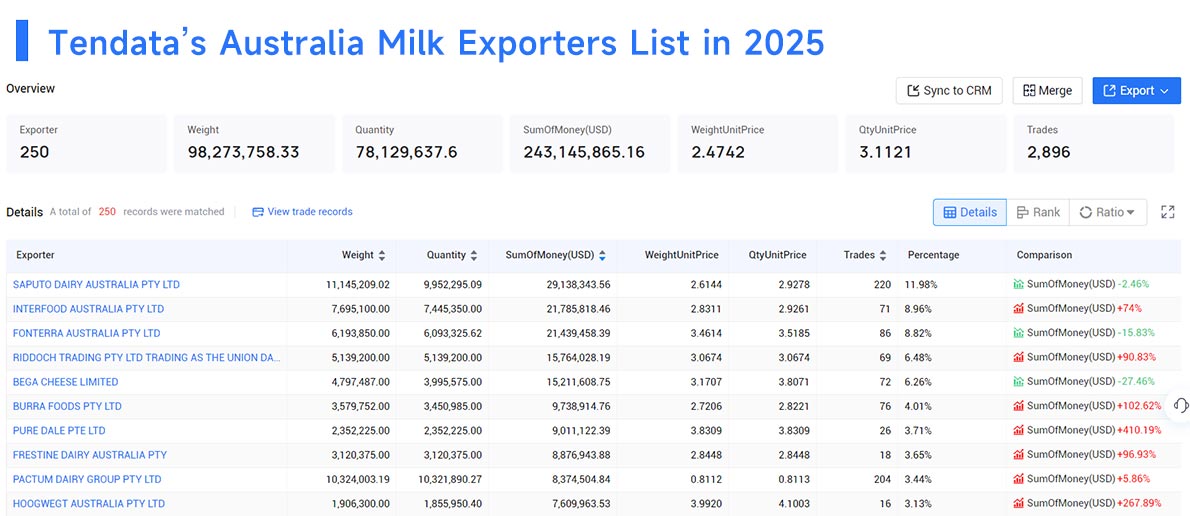Viewport: 1190px width, 516px height.
Task: Open BURRA FOODS PTY LTD exporter
Action: click(x=67, y=406)
